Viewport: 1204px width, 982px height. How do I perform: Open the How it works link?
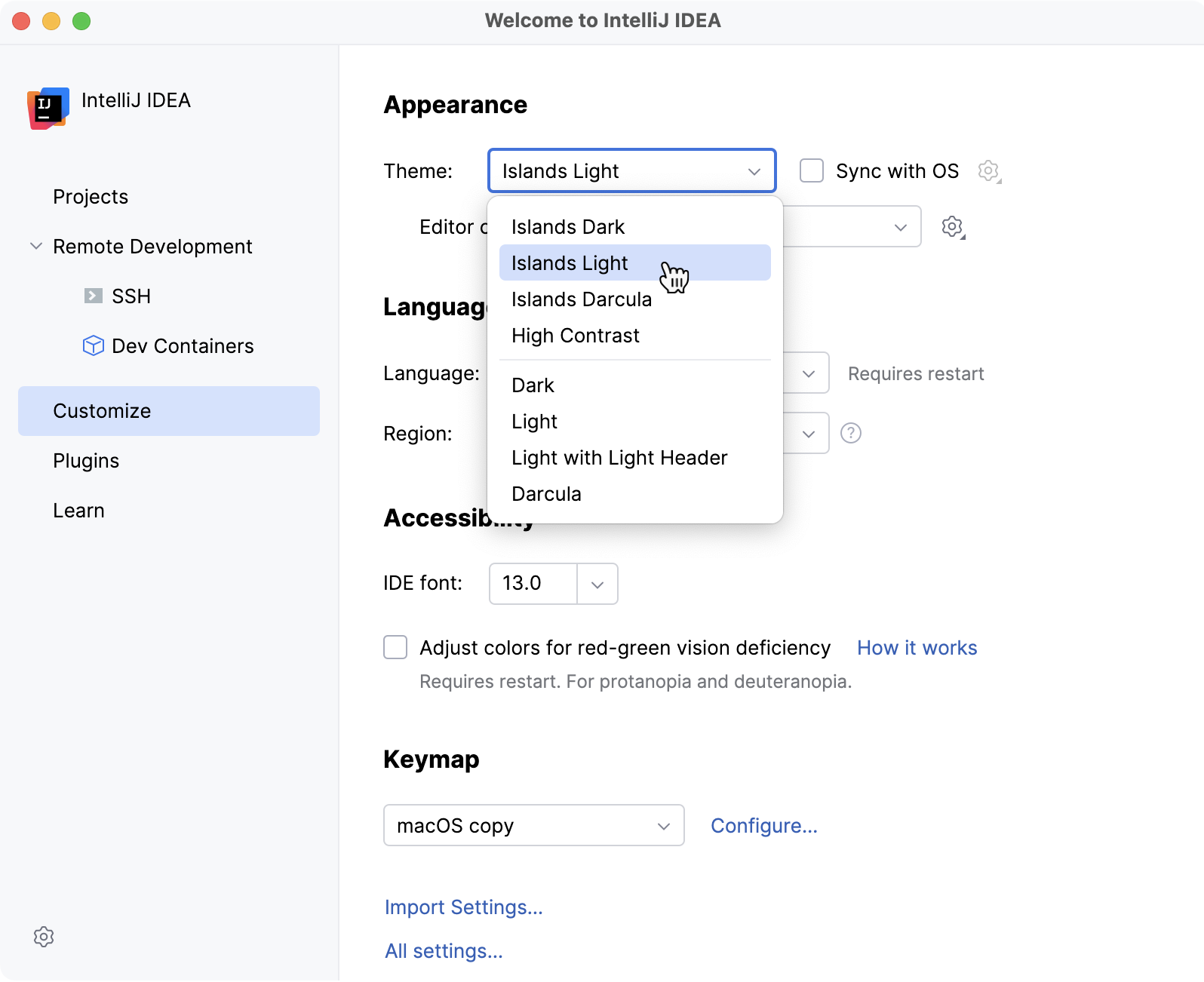917,648
